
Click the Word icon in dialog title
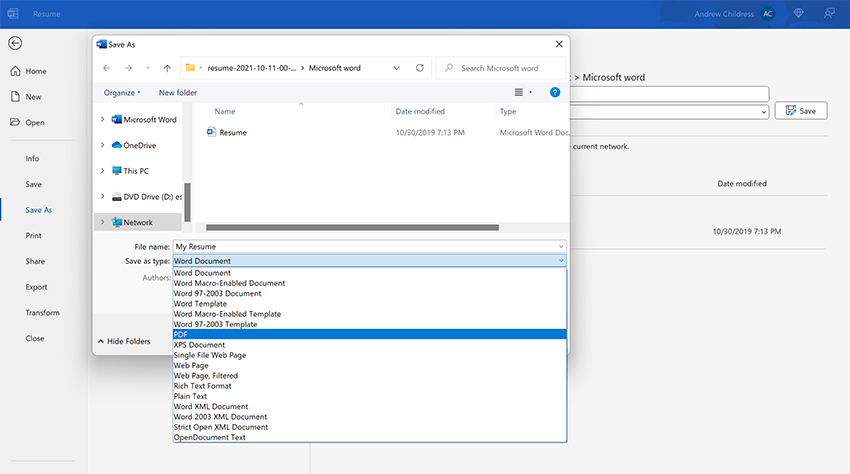(x=101, y=44)
